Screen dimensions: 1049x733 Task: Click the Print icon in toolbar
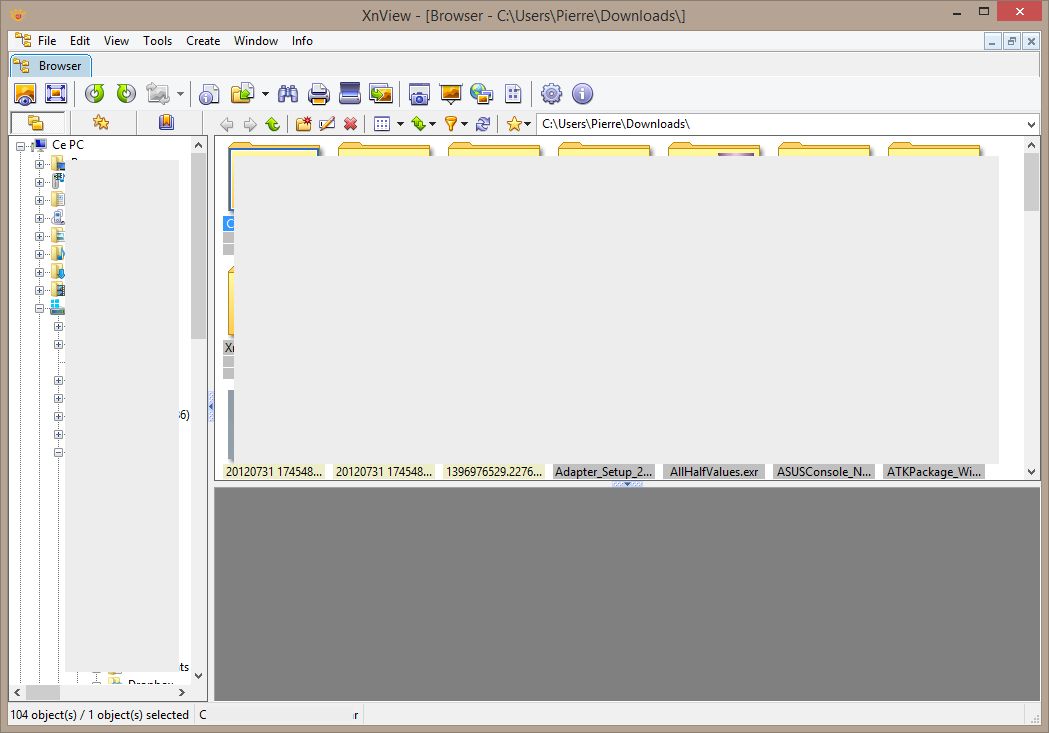point(319,94)
